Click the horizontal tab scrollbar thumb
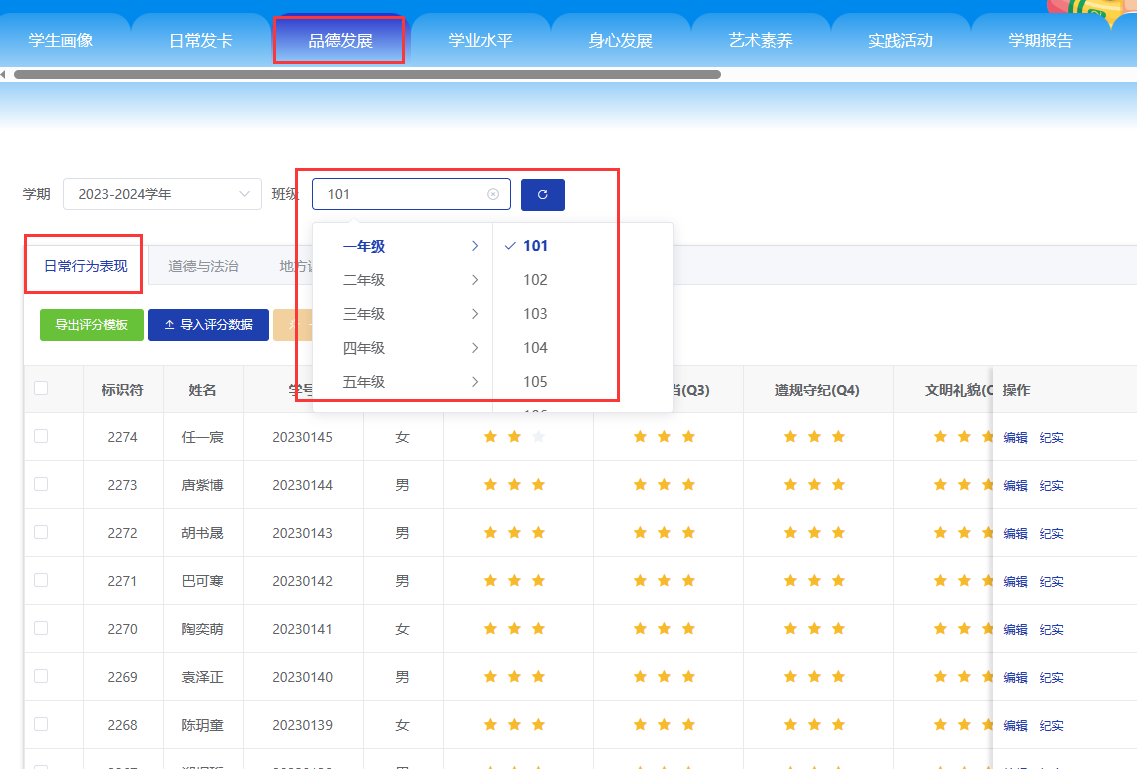Screen dimensions: 1137x769 367,74
